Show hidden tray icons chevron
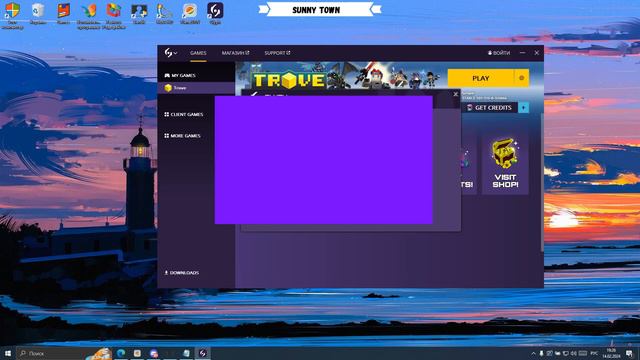 pos(533,353)
